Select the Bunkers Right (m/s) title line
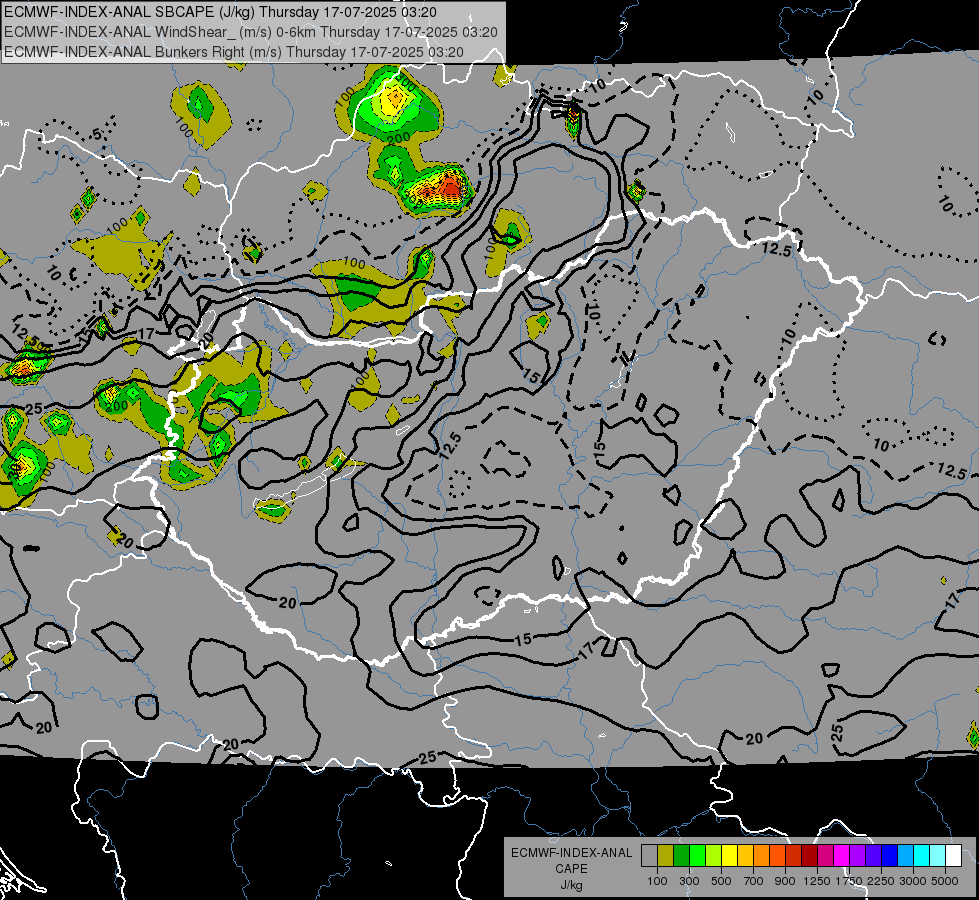 point(234,52)
